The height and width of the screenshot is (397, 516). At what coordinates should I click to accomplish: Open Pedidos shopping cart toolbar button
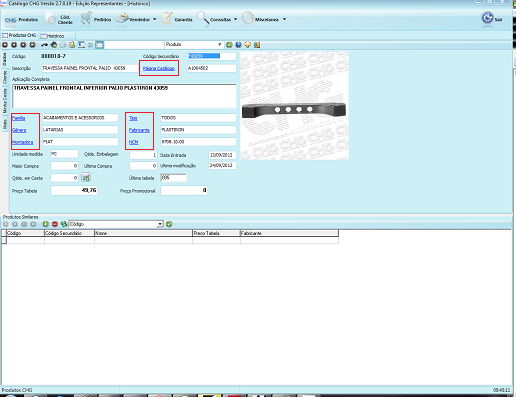click(x=96, y=19)
